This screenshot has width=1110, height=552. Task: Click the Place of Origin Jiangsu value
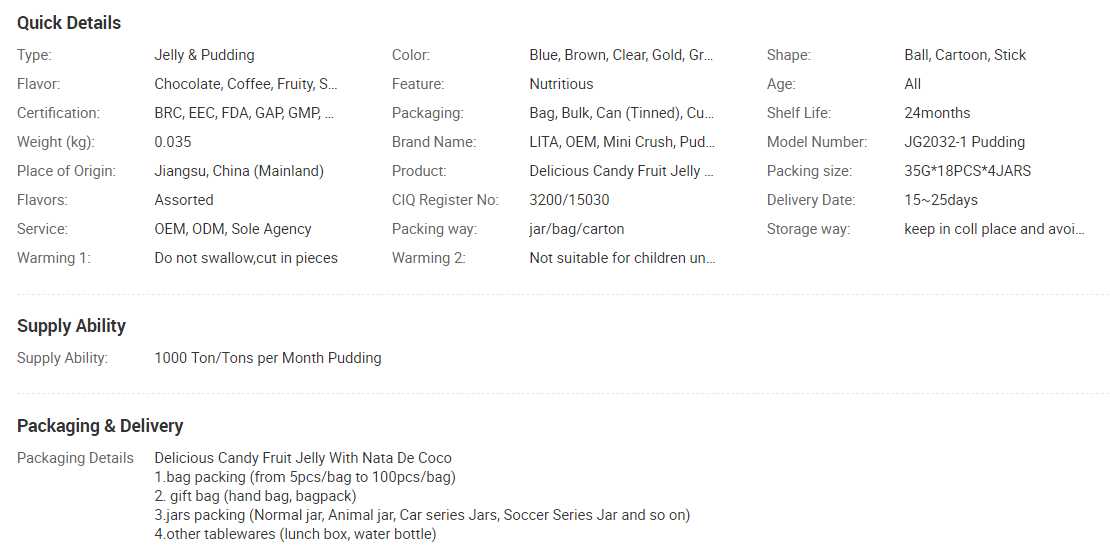pyautogui.click(x=239, y=171)
